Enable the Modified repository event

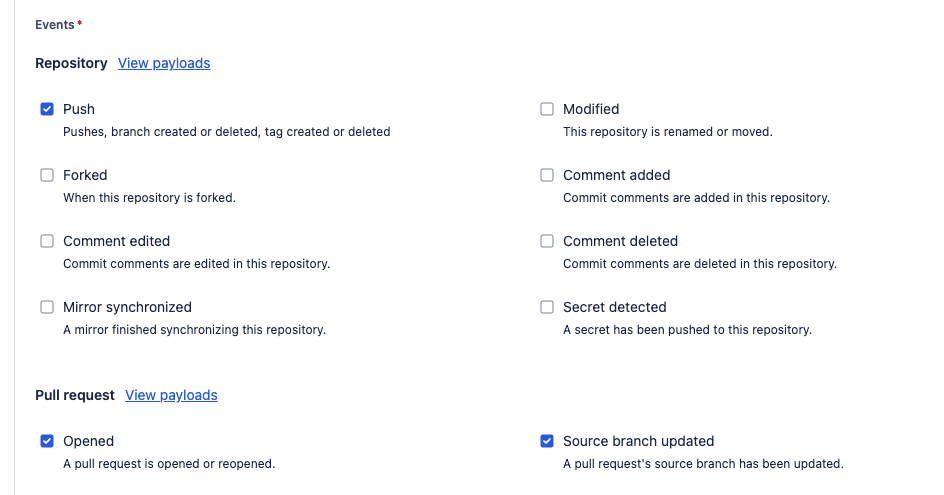pos(547,109)
